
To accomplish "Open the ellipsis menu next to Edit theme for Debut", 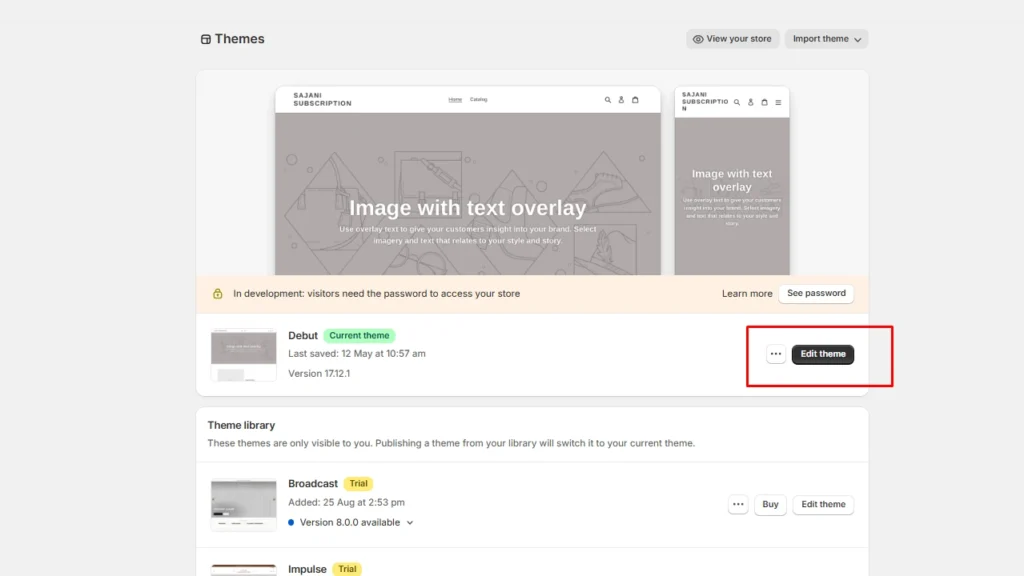I will (x=776, y=354).
